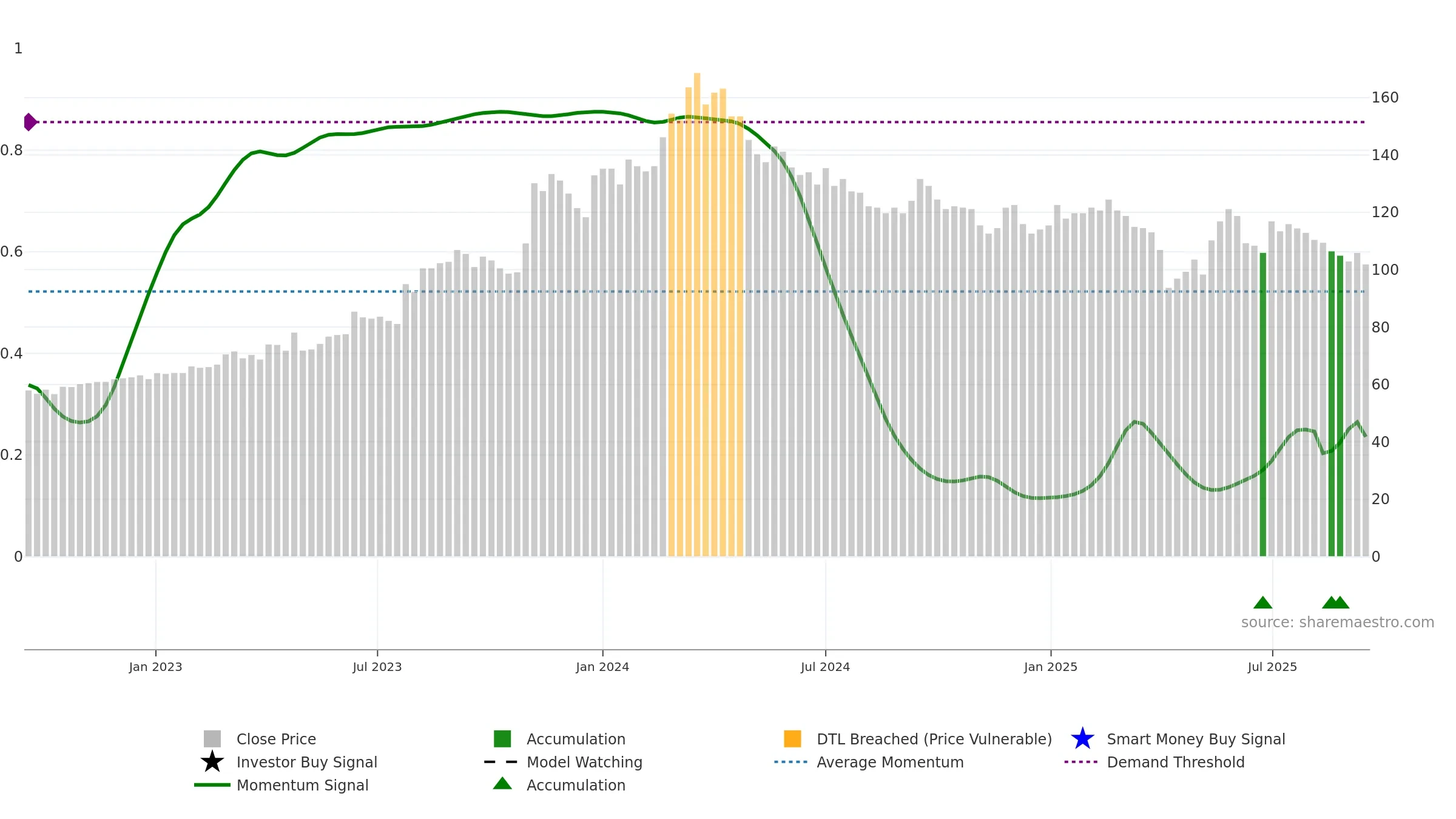The image size is (1456, 819).
Task: Click the first green accumulation bar near Jul 2025
Action: pos(1263,405)
